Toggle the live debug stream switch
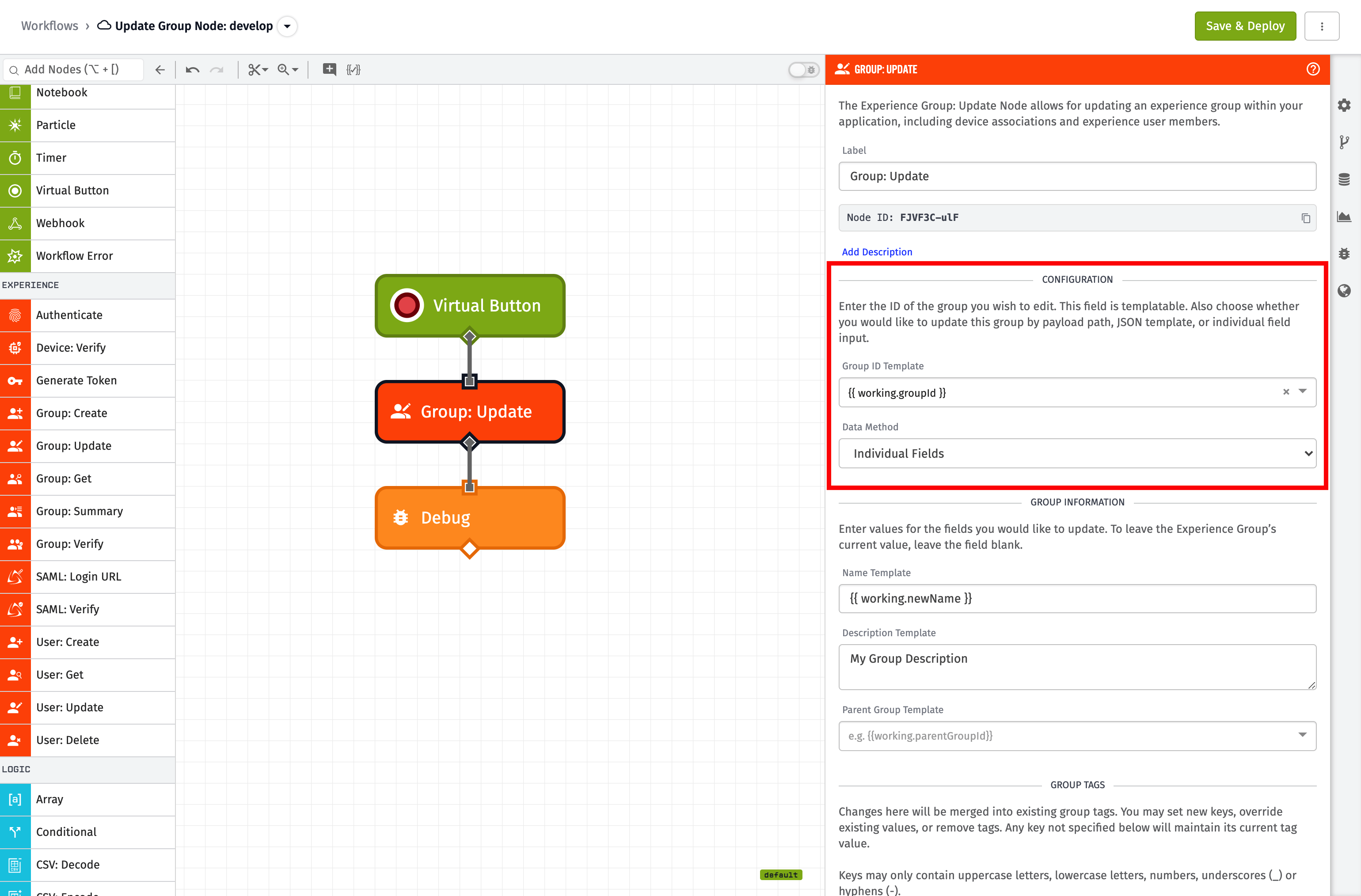This screenshot has height=896, width=1361. point(803,70)
